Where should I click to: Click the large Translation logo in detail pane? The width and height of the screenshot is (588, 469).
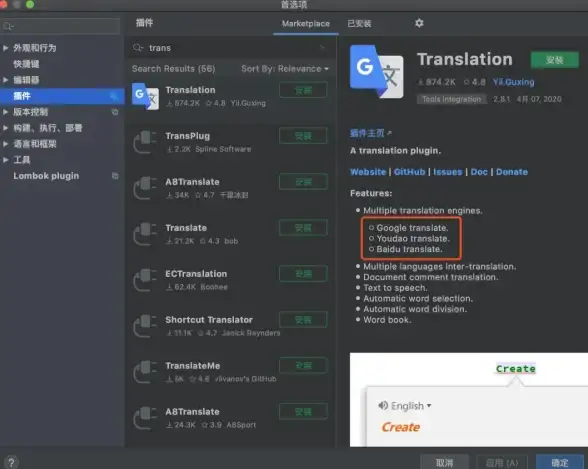click(x=377, y=72)
